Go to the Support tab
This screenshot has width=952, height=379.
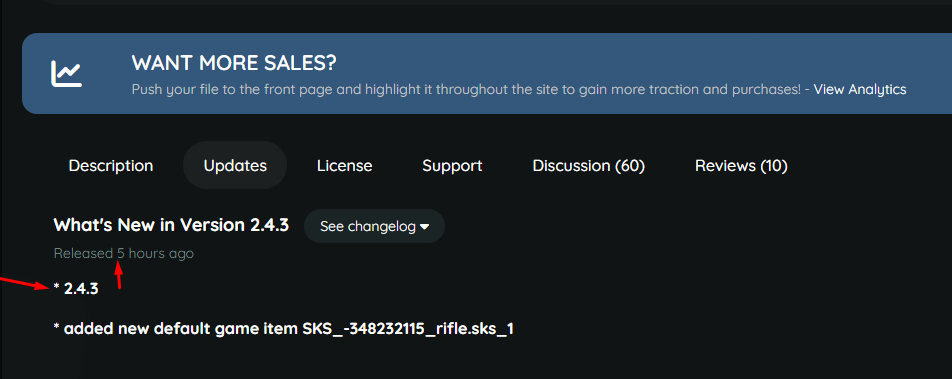(452, 166)
